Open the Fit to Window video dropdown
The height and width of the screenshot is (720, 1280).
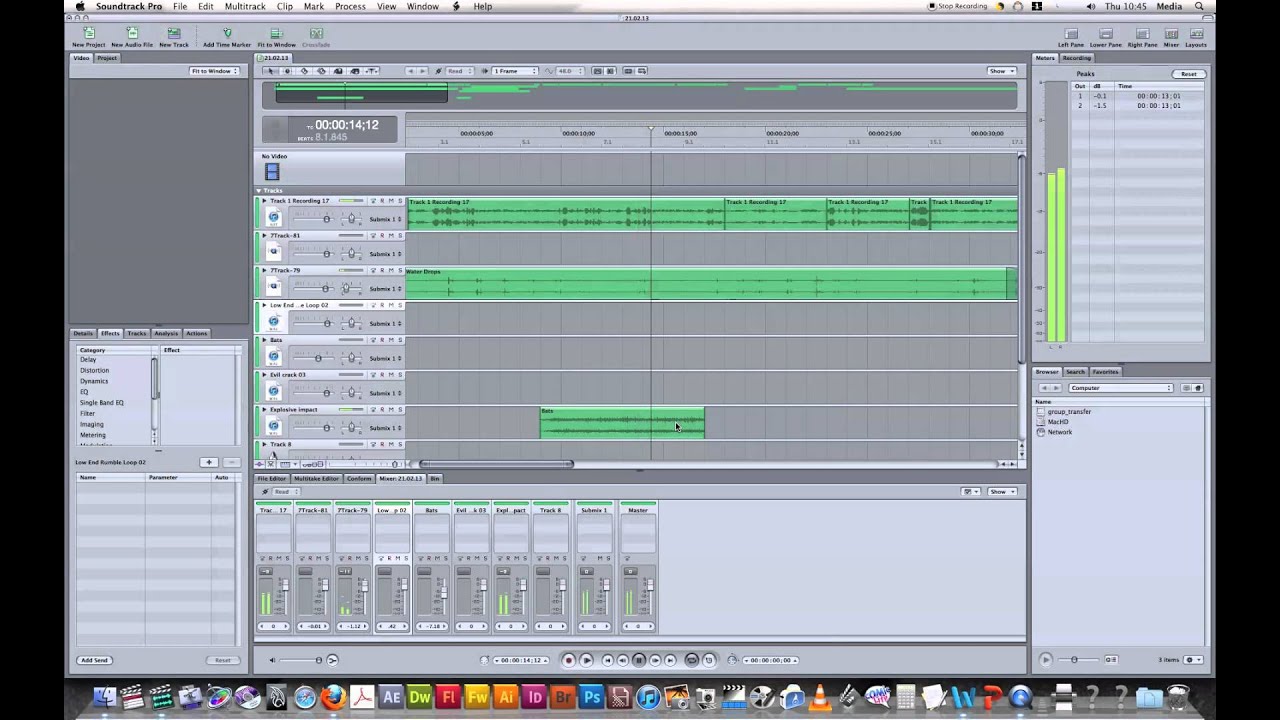(214, 71)
